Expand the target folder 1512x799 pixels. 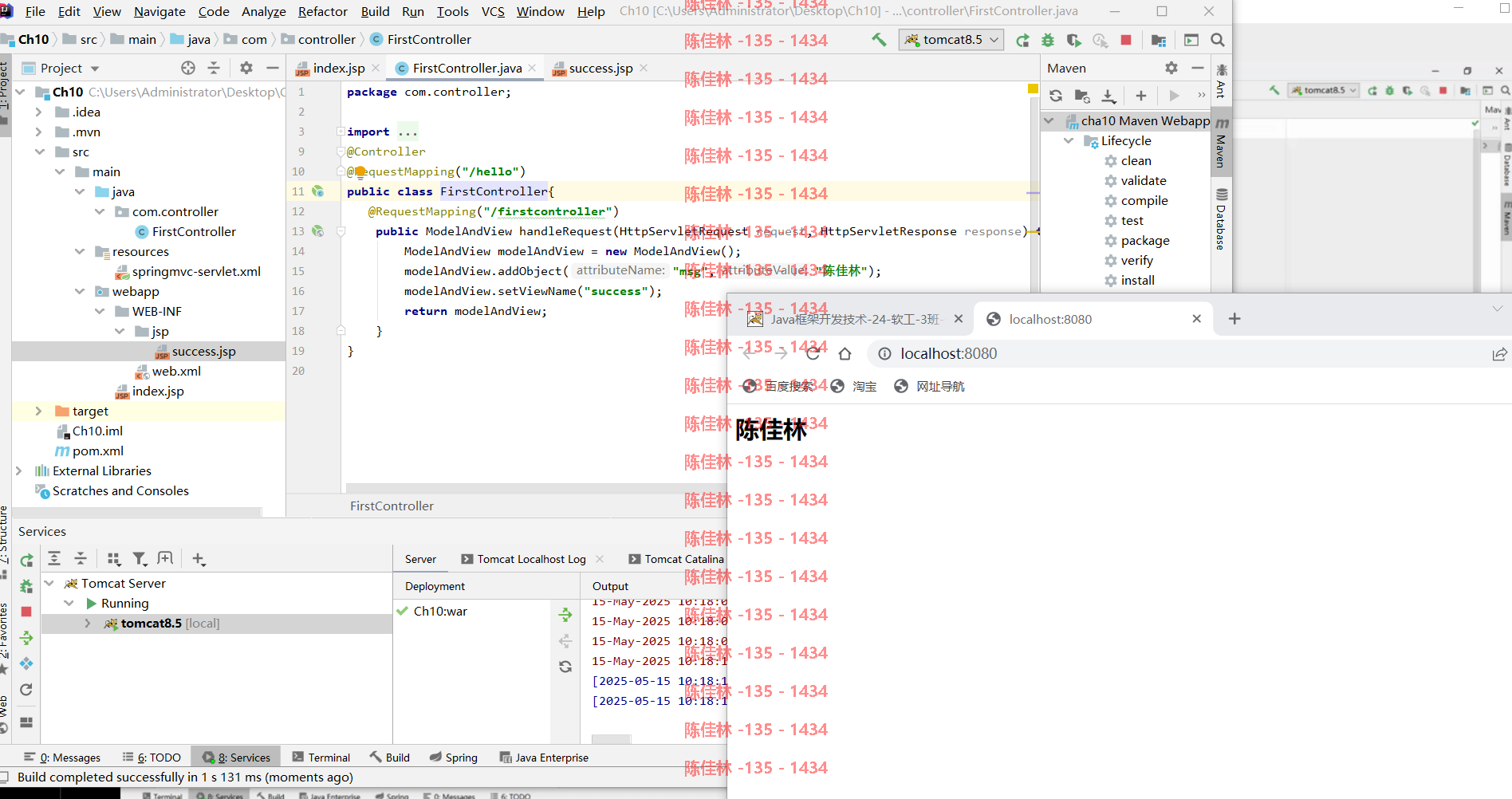pos(38,411)
